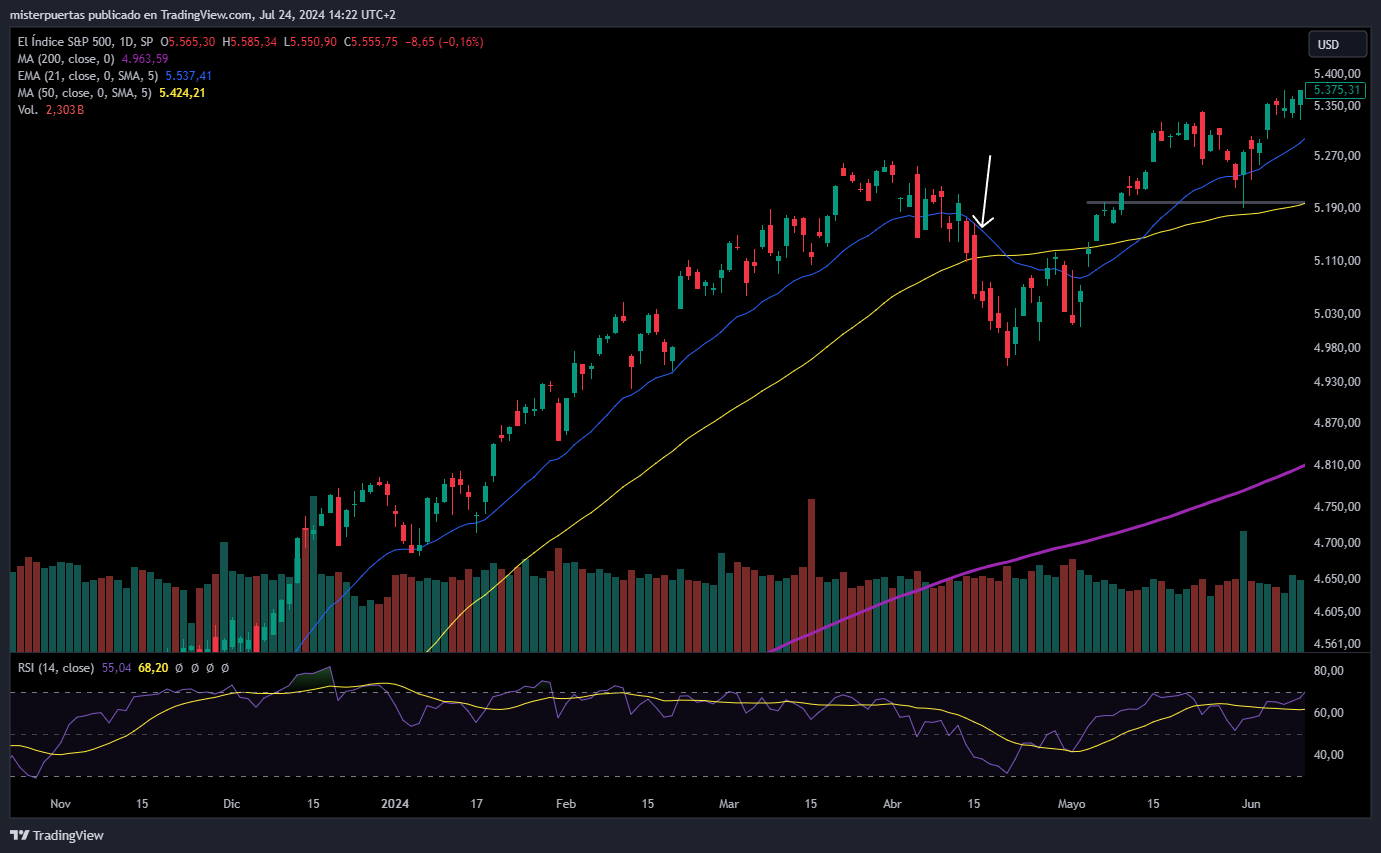Open the USD currency selector
Screen dimensions: 1381x853
coord(1337,44)
